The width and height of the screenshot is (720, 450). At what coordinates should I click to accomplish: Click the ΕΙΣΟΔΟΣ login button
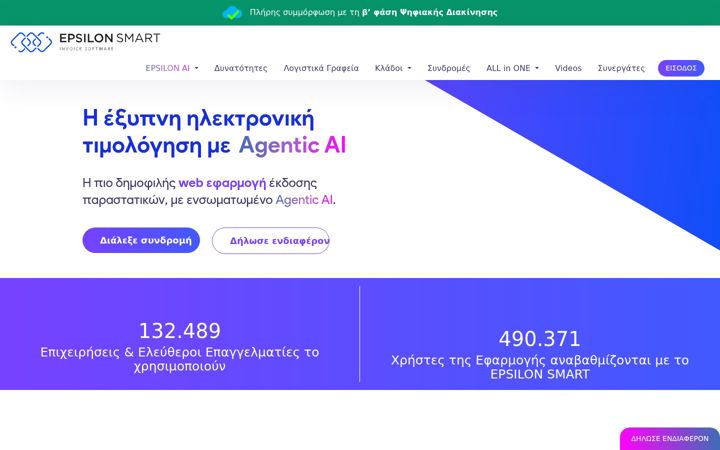tap(681, 68)
